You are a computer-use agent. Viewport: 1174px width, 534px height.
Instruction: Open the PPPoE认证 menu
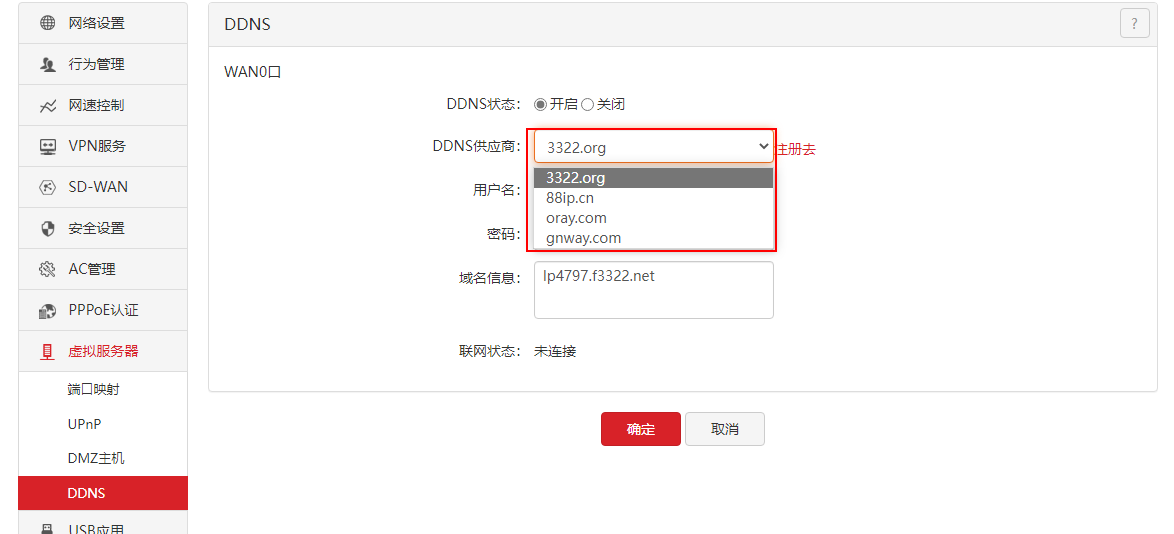[103, 310]
